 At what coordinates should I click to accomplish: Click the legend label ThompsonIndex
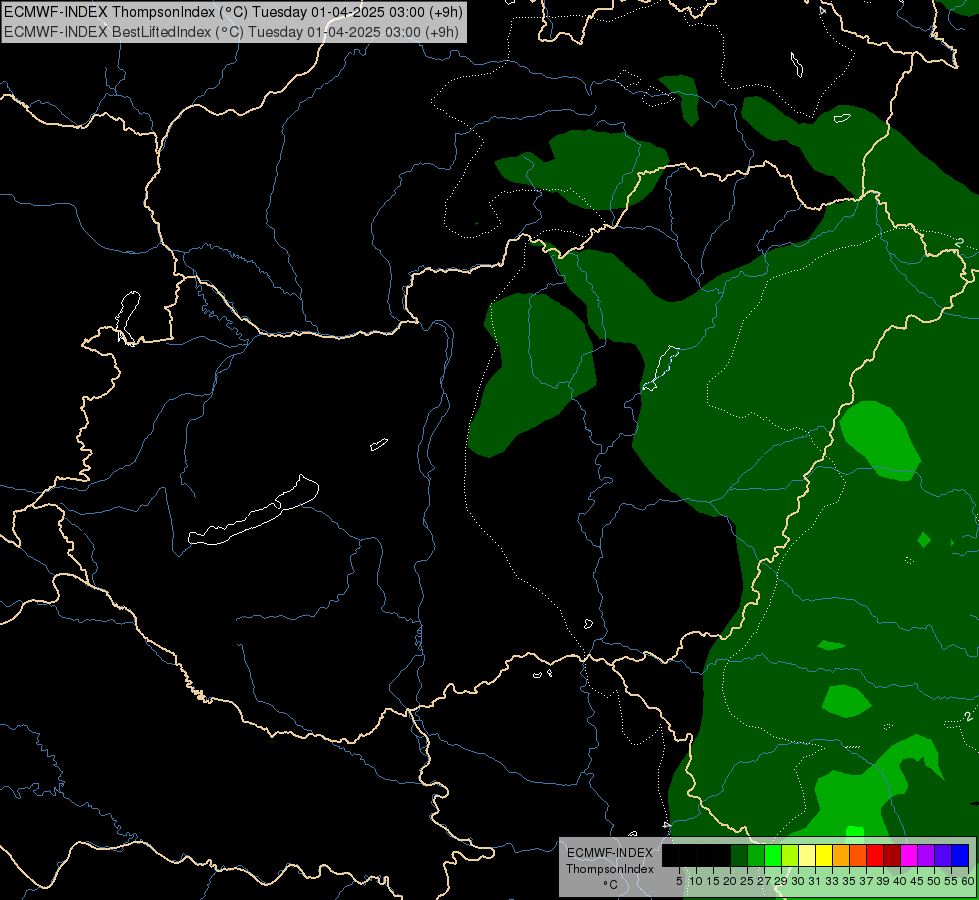pos(609,869)
